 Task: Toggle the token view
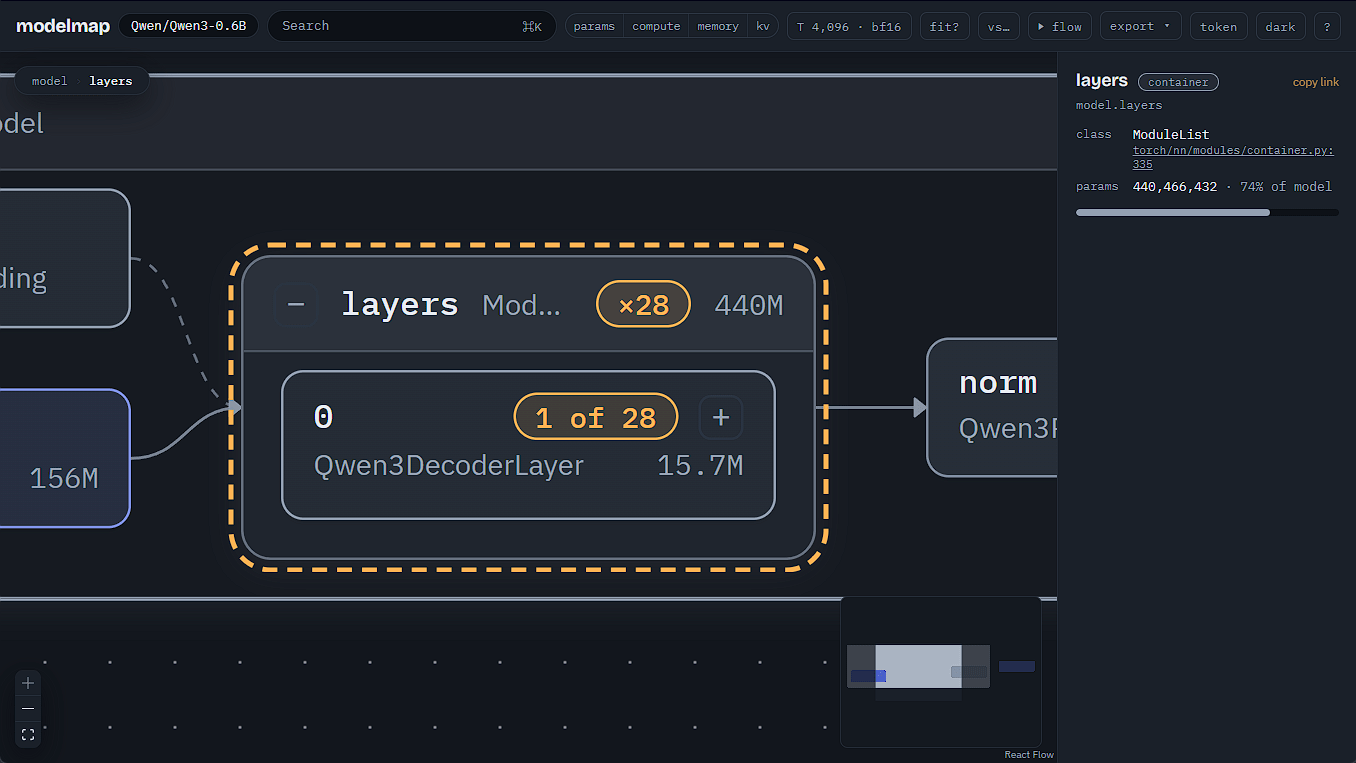click(x=1218, y=26)
